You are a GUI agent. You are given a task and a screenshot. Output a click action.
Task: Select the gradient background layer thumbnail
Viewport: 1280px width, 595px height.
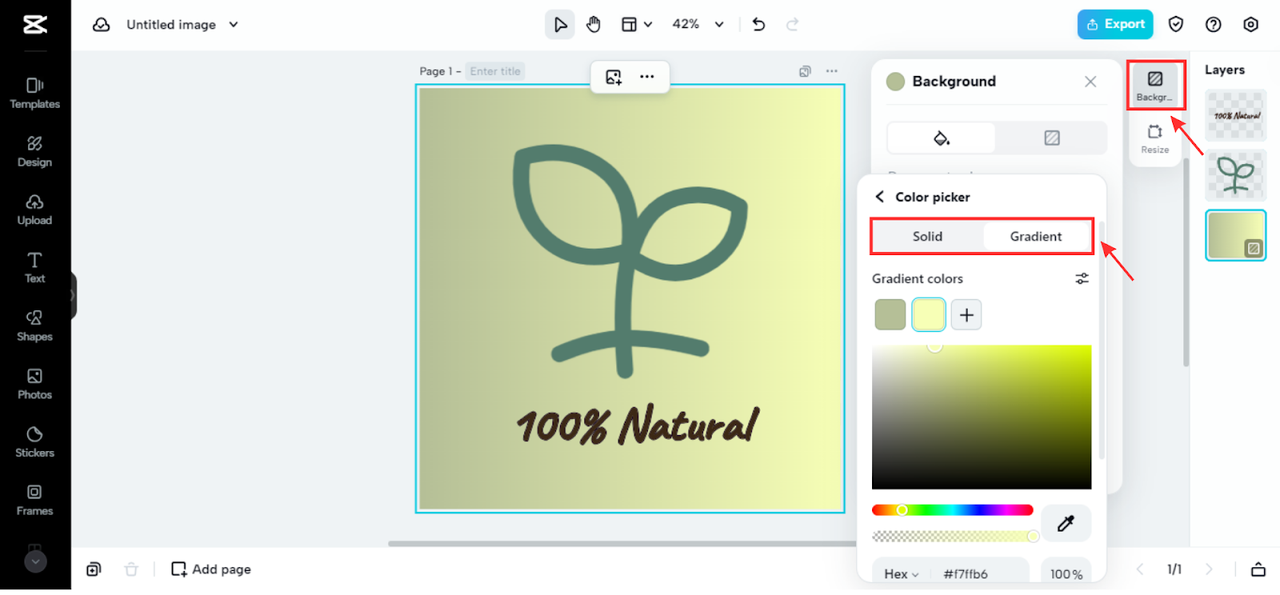[1236, 235]
